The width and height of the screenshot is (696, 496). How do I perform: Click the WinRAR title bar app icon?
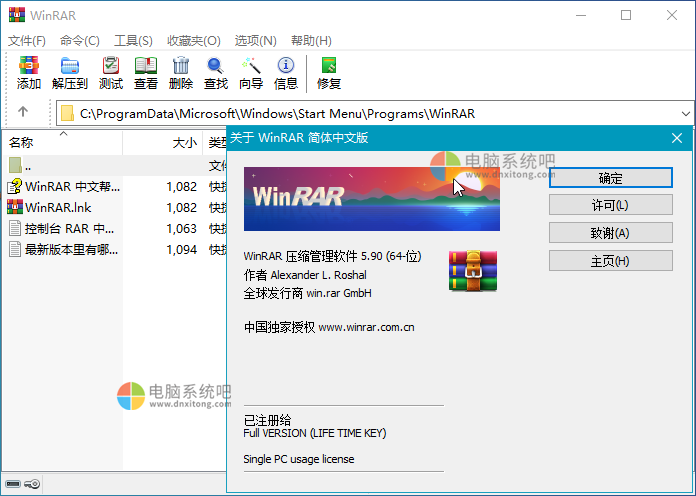17,15
